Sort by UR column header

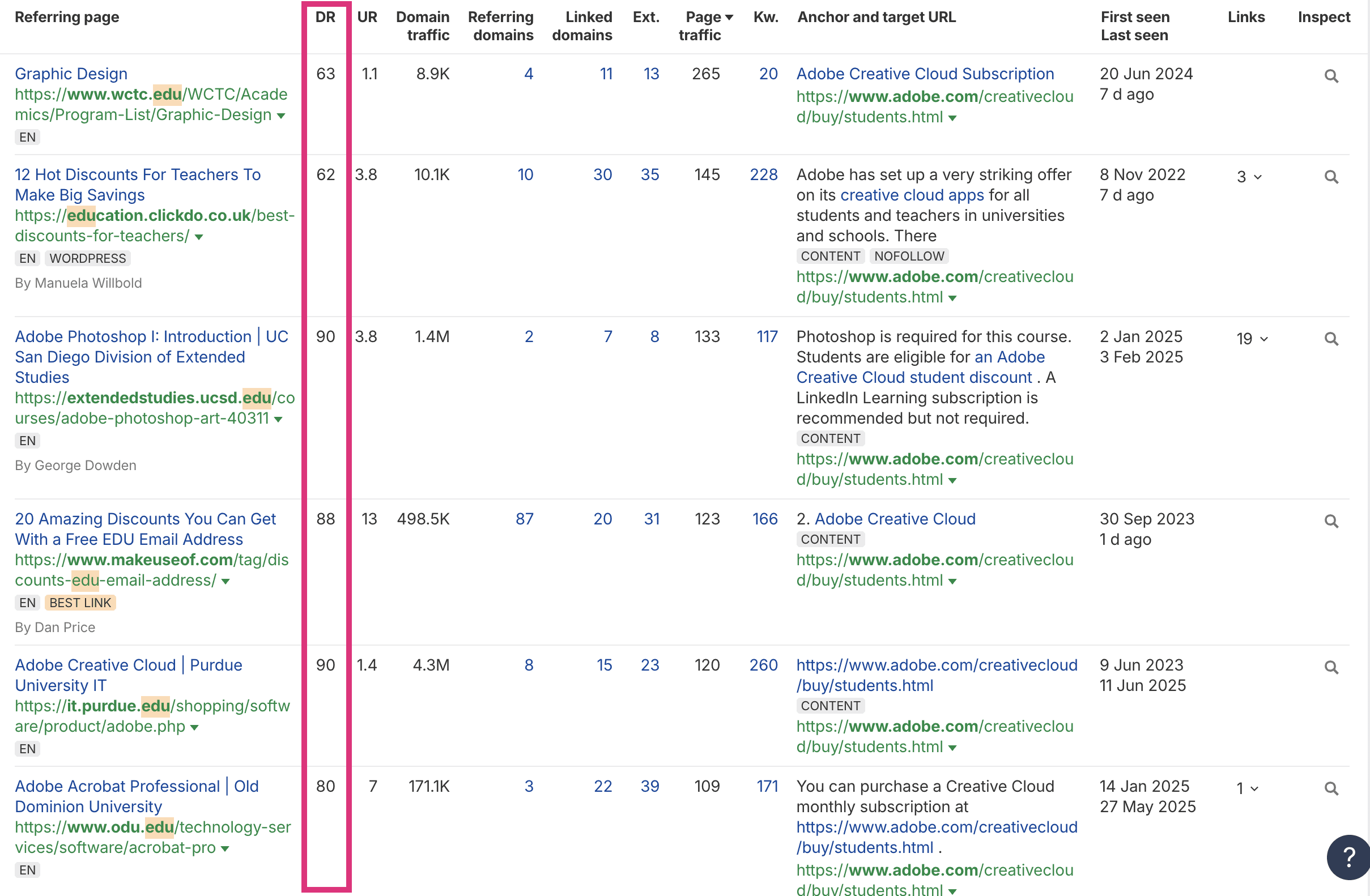(367, 17)
